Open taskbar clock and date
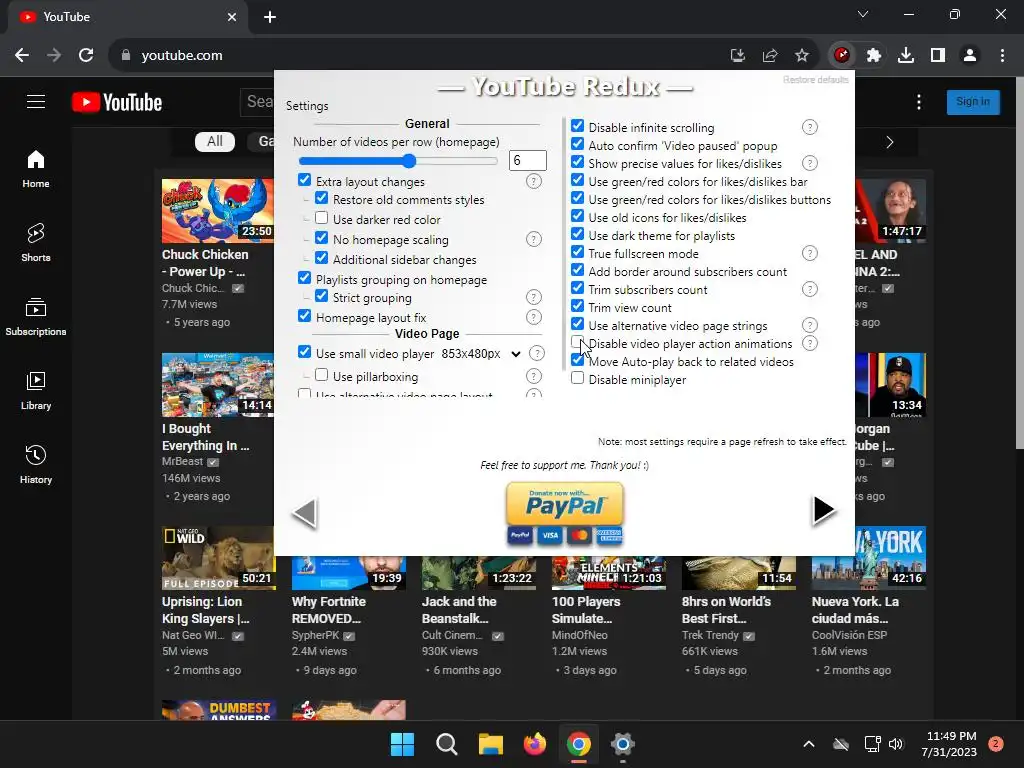Viewport: 1024px width, 768px height. point(949,744)
